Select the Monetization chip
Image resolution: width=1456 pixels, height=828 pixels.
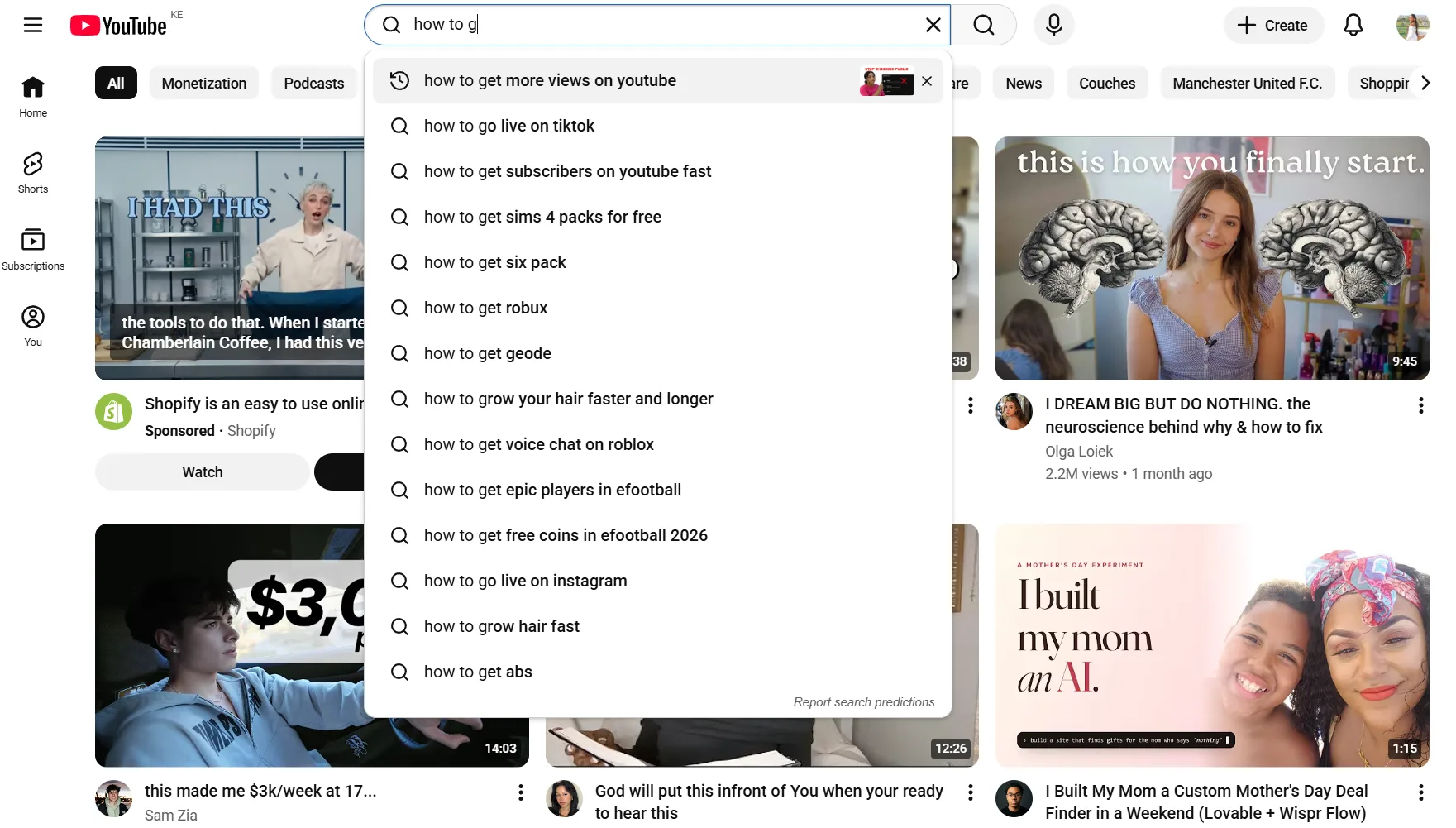[x=204, y=83]
